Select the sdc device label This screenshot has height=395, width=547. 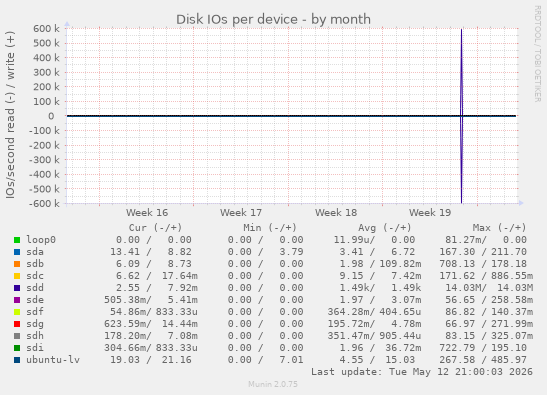(x=35, y=276)
